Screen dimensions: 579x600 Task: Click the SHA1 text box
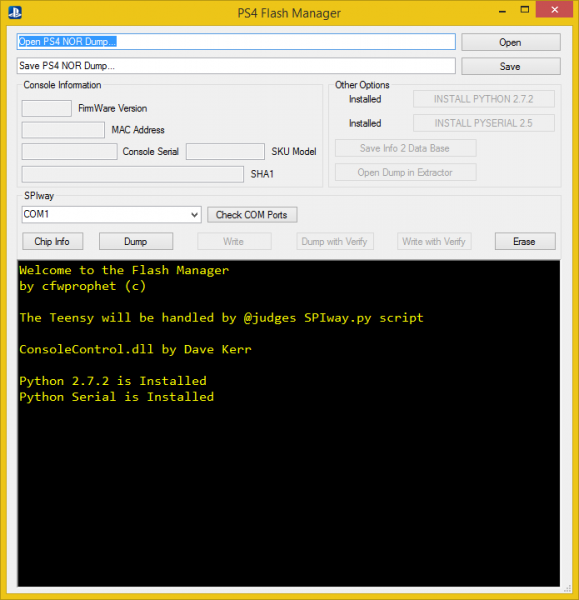point(132,174)
